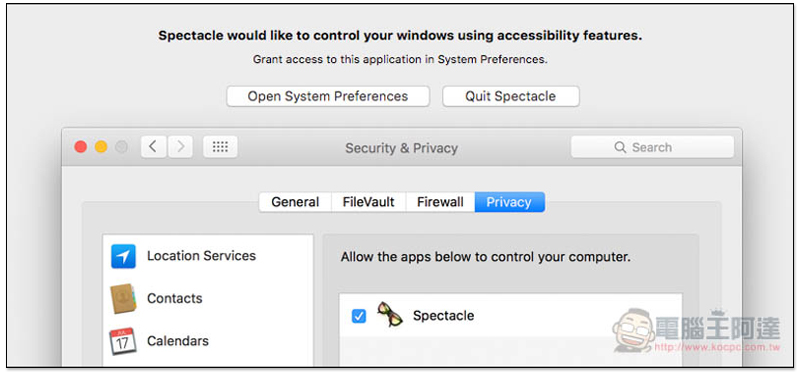The height and width of the screenshot is (372, 800).
Task: Show all preferences grid icon
Action: tap(220, 147)
